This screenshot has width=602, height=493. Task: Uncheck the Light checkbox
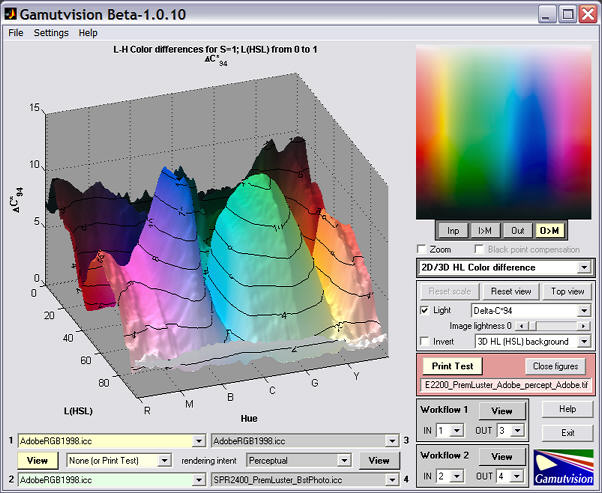(x=425, y=310)
